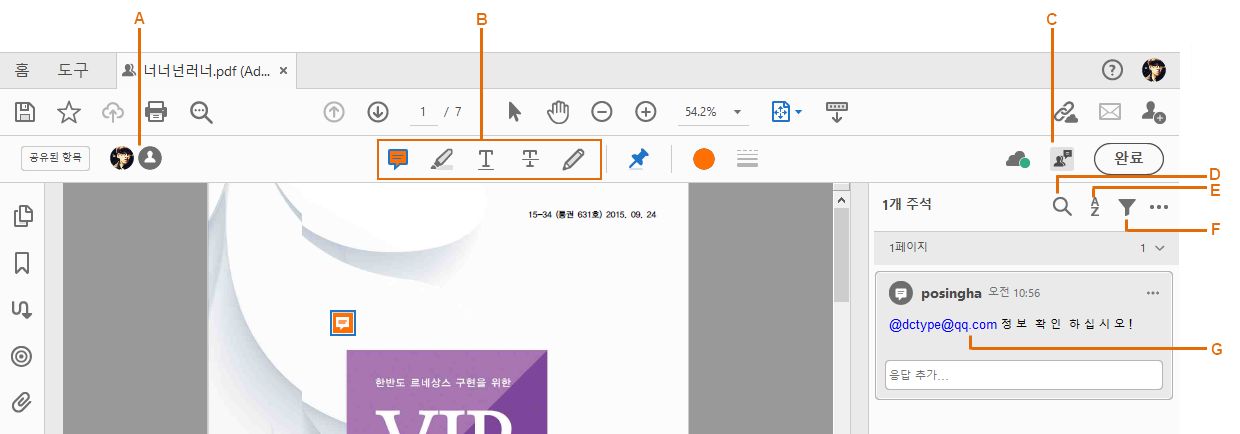Click the @dctype@qq.com mention link
This screenshot has width=1240, height=434.
tap(943, 324)
